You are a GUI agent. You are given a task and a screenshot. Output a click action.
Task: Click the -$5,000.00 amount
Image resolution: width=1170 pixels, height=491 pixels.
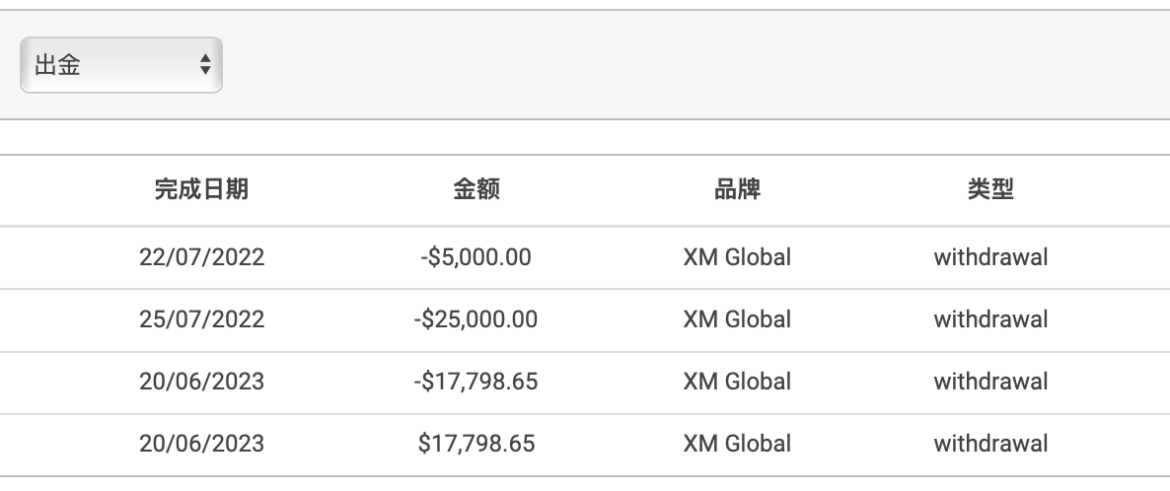tap(476, 258)
